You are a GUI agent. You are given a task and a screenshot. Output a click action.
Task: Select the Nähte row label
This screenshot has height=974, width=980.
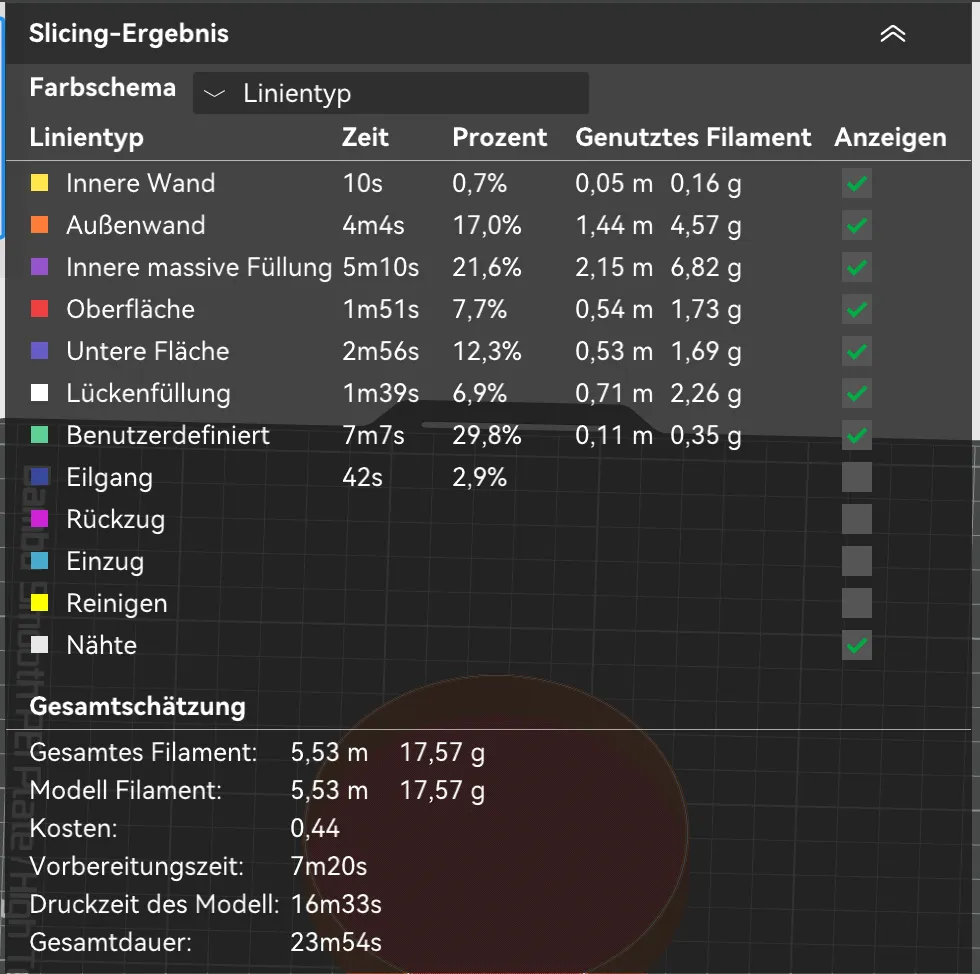[x=101, y=645]
